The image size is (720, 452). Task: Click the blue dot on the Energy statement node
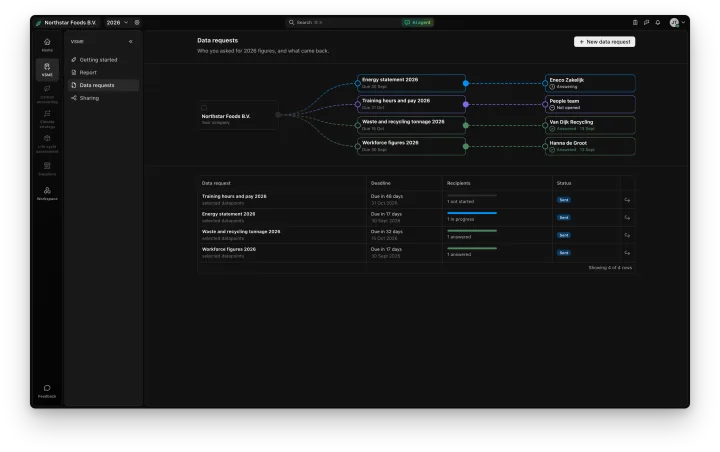tap(466, 83)
